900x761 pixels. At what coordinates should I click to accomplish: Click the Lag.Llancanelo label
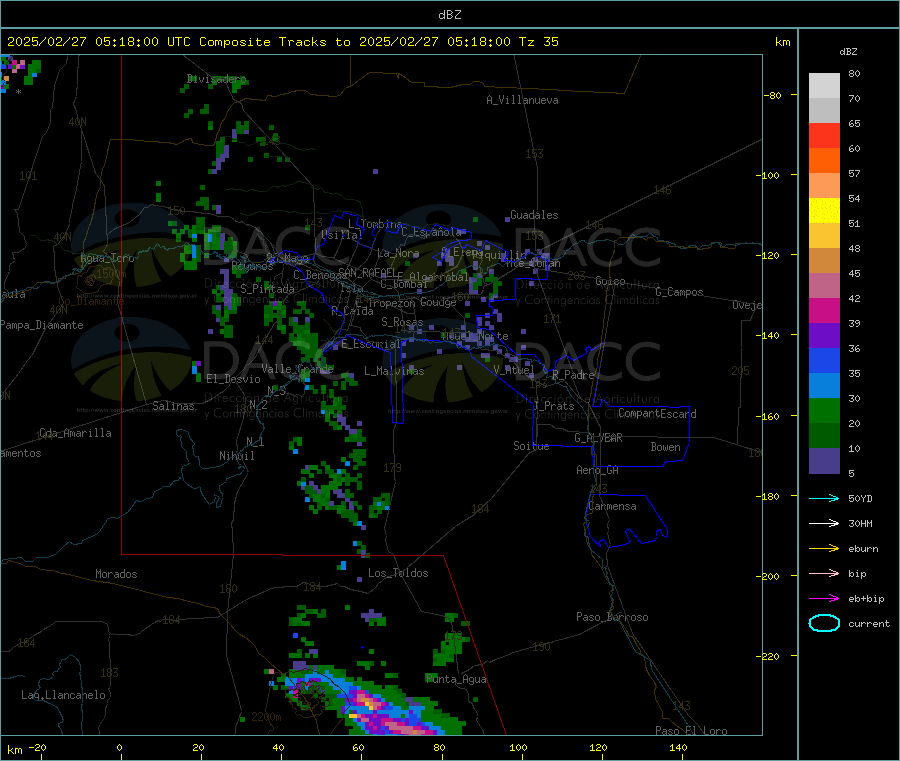tap(63, 695)
